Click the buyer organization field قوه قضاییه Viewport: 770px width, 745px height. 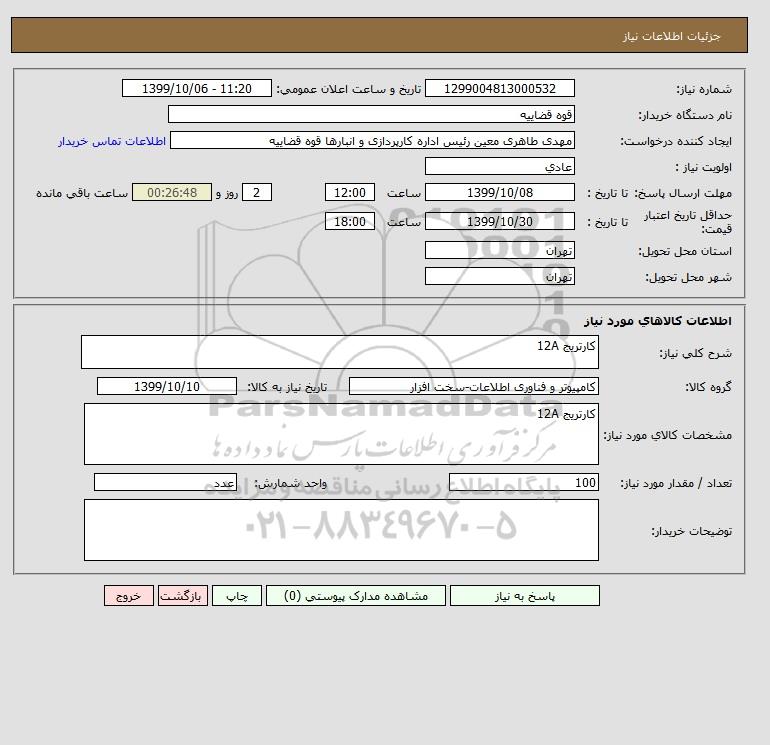[371, 114]
